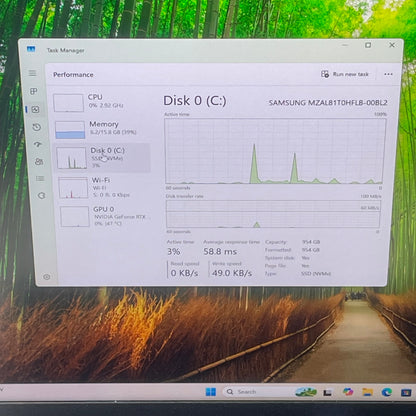Minimize the Task Manager window
The height and width of the screenshot is (416, 416).
pyautogui.click(x=345, y=45)
